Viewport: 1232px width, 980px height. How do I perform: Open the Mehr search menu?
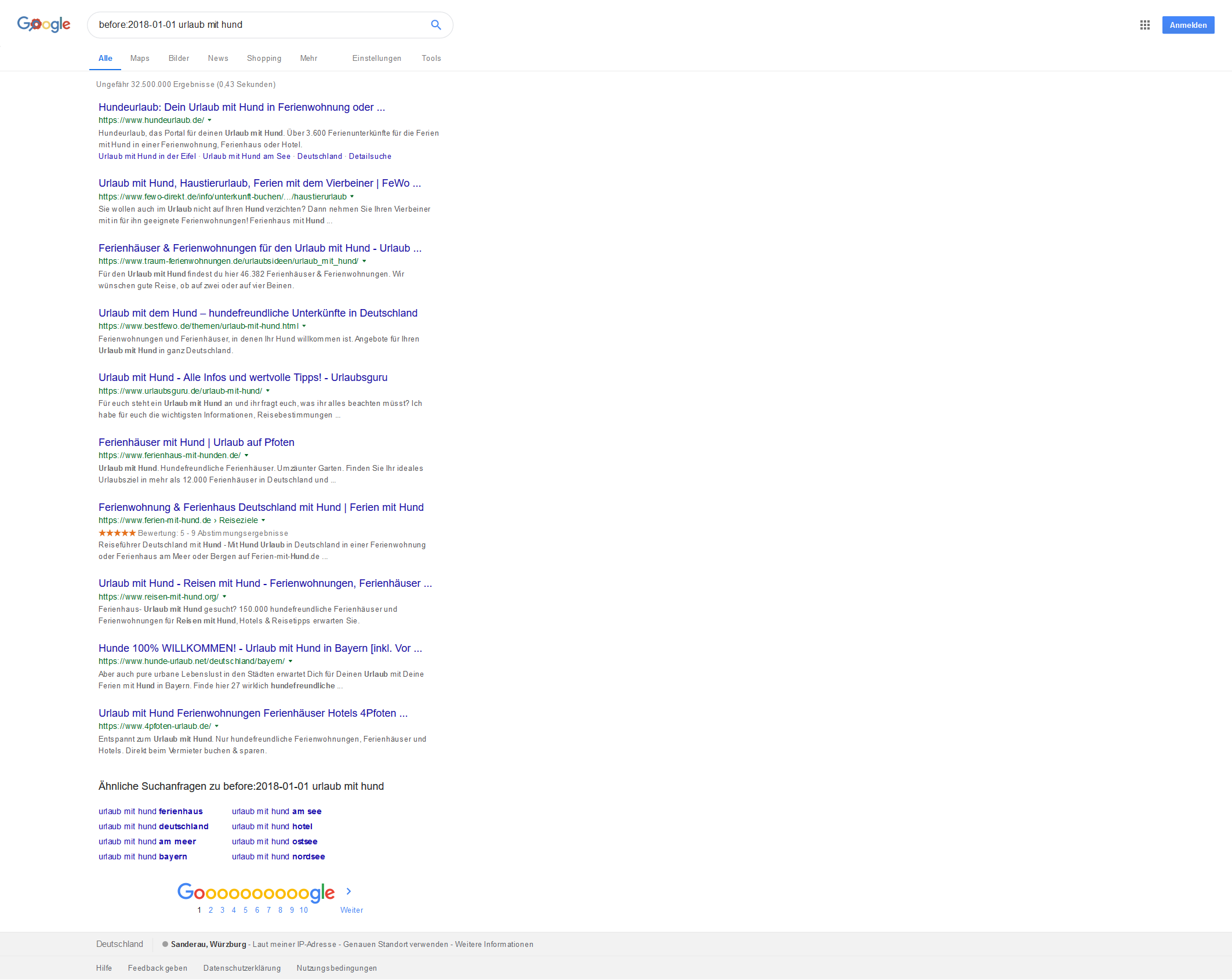308,58
